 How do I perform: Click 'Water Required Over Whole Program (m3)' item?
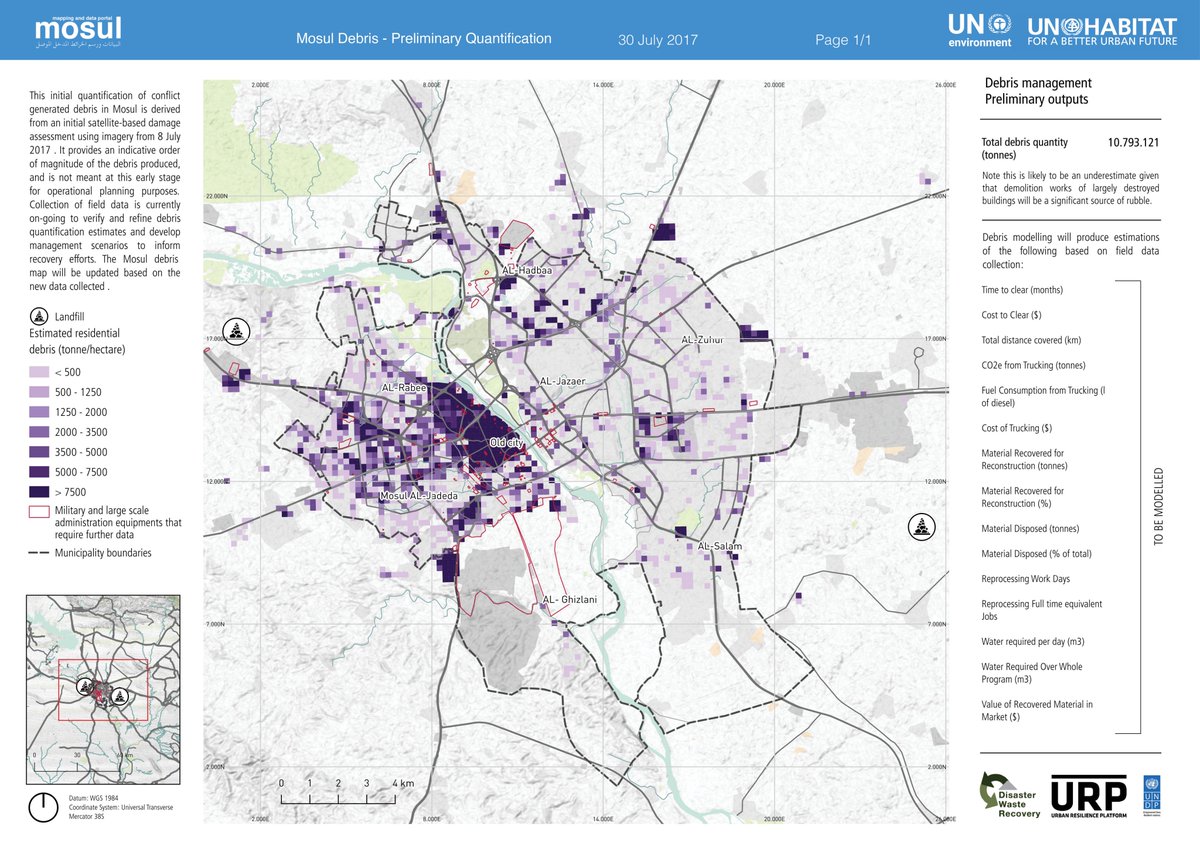tap(1032, 672)
